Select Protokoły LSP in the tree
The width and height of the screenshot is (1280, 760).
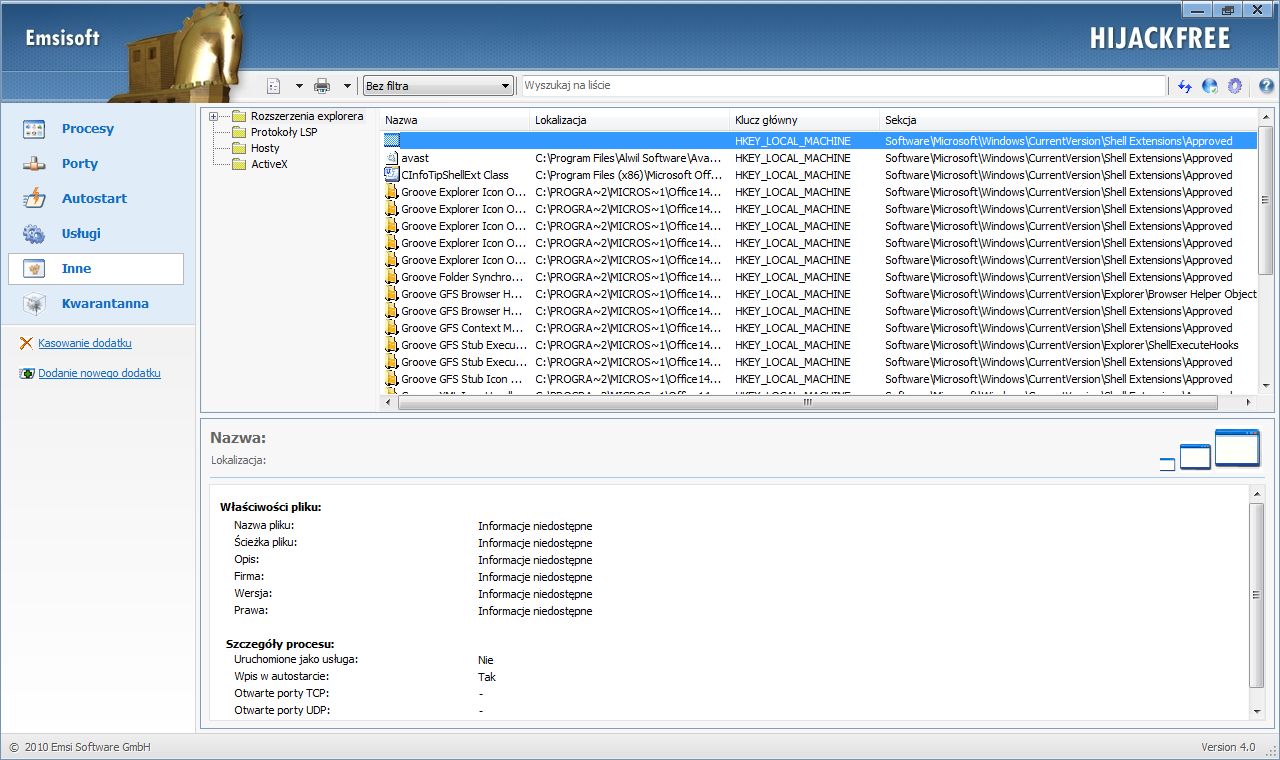pos(284,132)
